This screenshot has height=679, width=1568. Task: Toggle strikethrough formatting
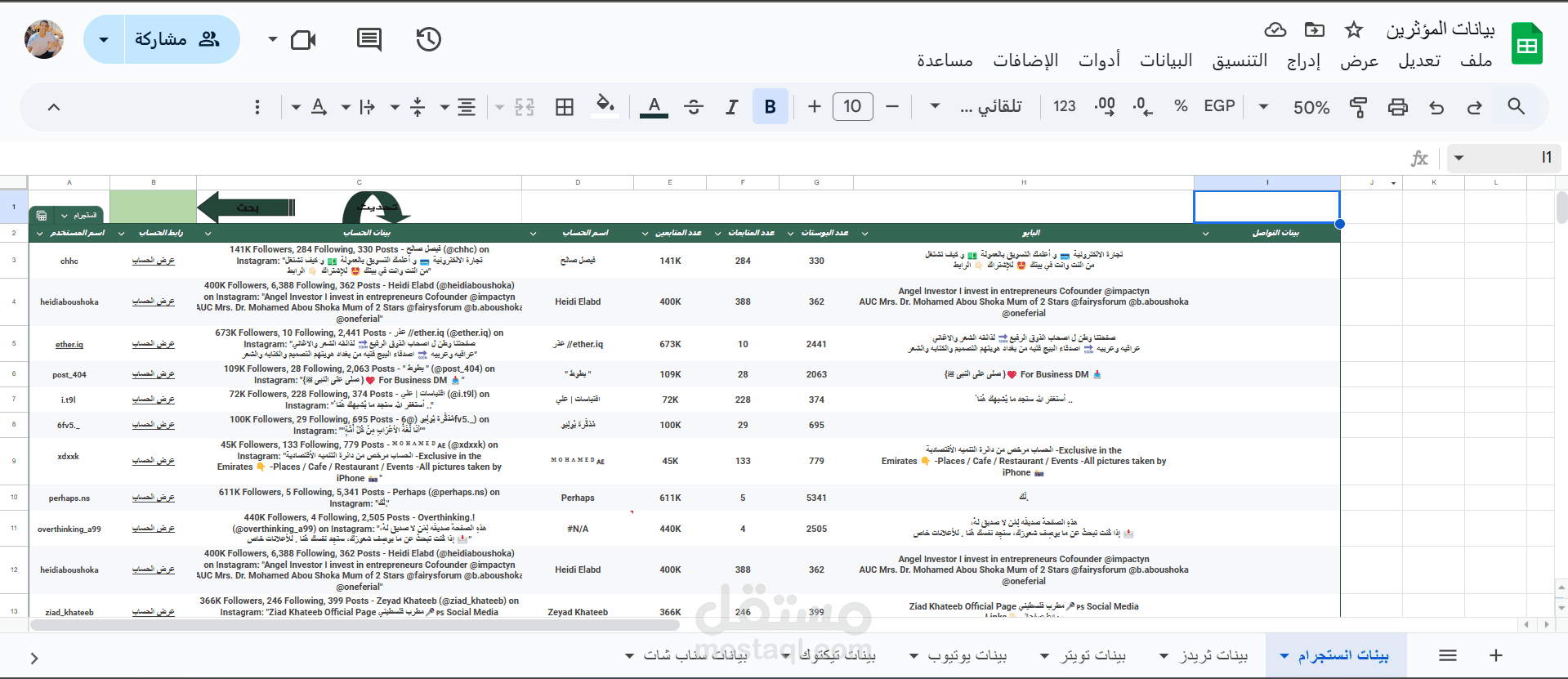(694, 106)
